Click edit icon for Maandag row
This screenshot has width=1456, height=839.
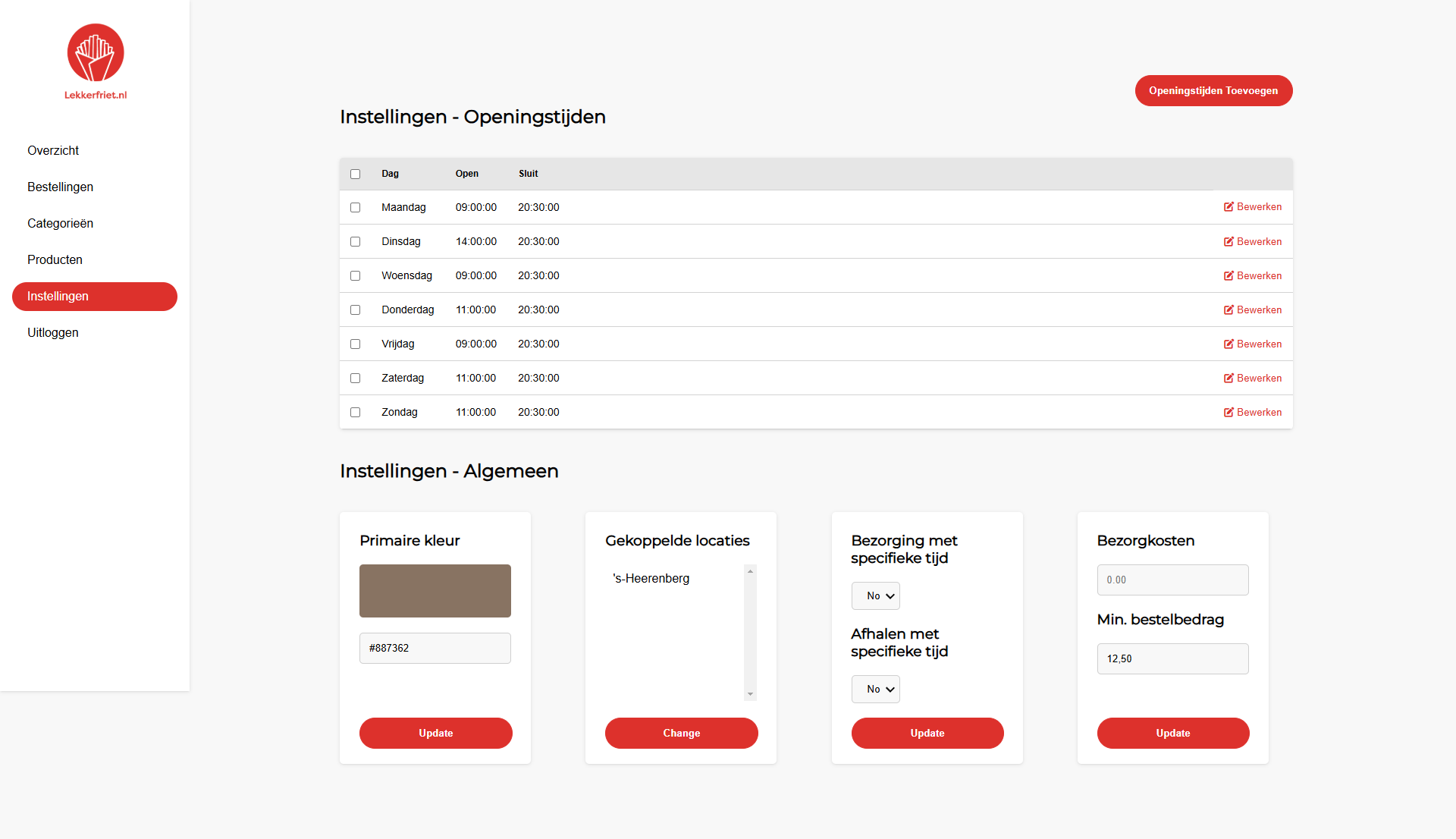1228,207
